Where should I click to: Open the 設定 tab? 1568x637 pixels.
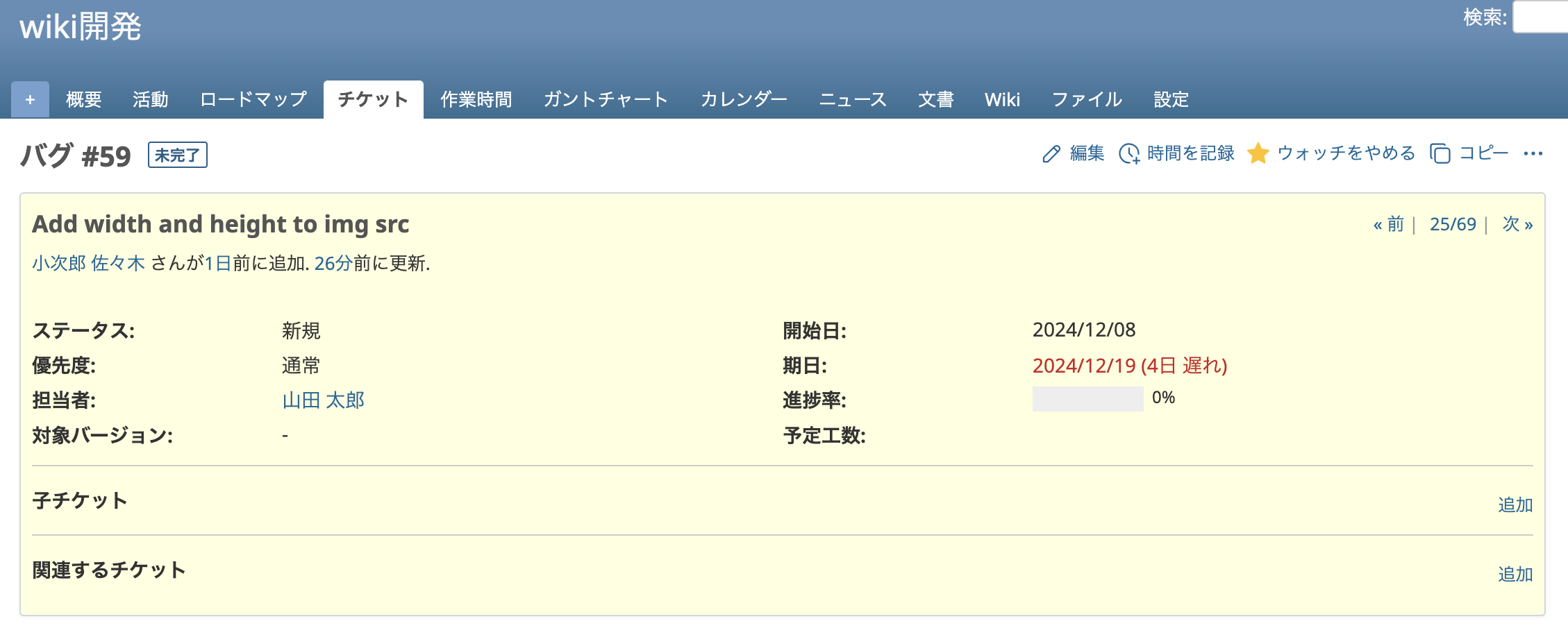pos(1171,100)
